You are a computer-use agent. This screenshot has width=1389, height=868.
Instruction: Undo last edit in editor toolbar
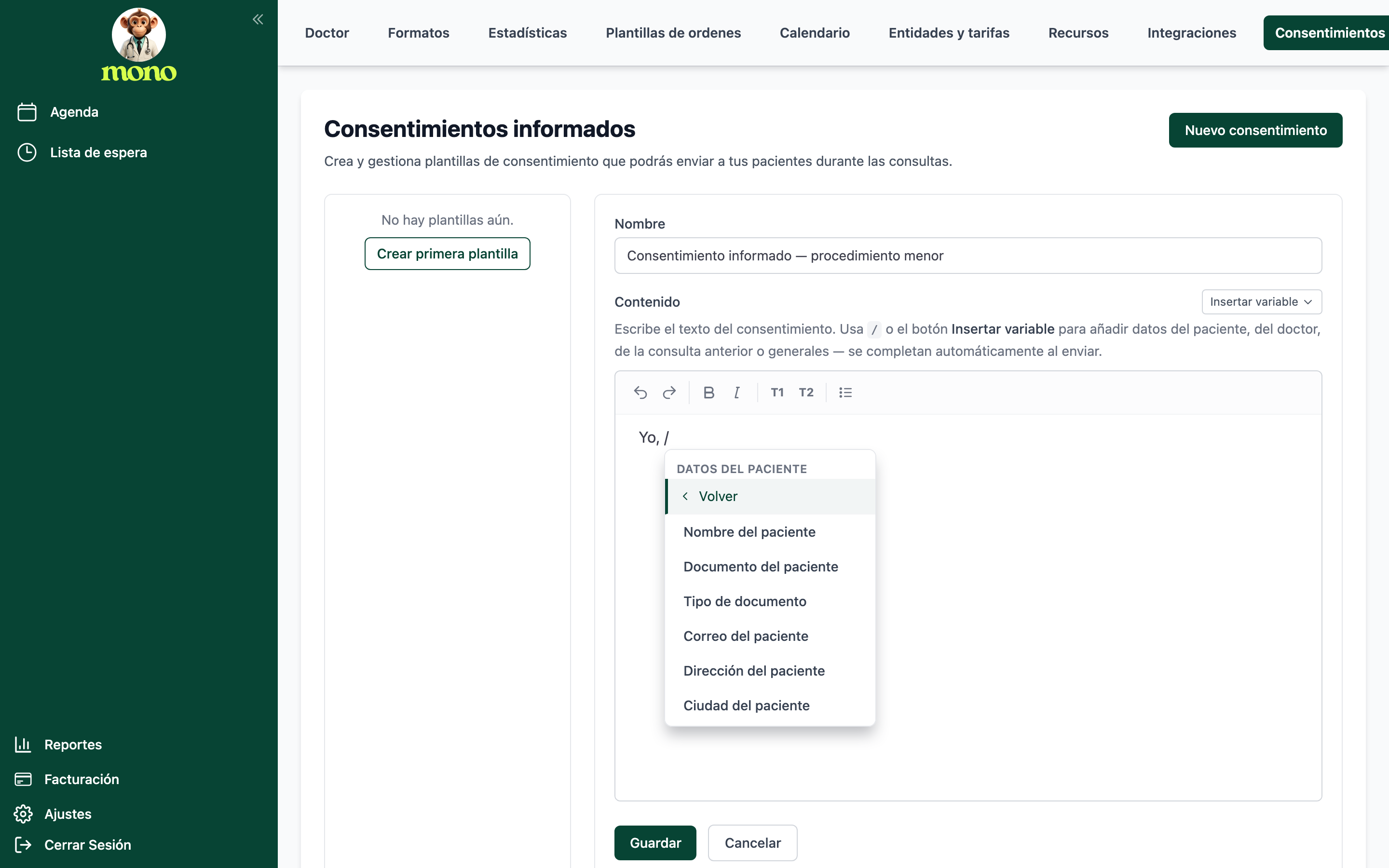click(640, 393)
